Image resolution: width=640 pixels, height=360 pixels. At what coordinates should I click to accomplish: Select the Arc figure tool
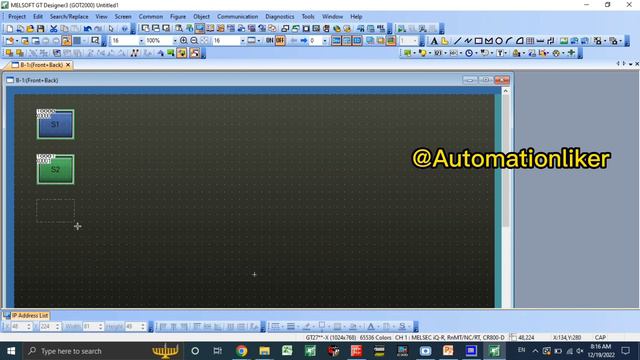coord(509,41)
